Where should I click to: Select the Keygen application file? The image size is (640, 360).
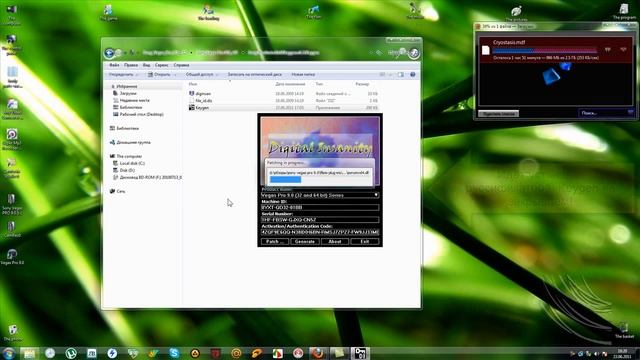click(x=283, y=108)
